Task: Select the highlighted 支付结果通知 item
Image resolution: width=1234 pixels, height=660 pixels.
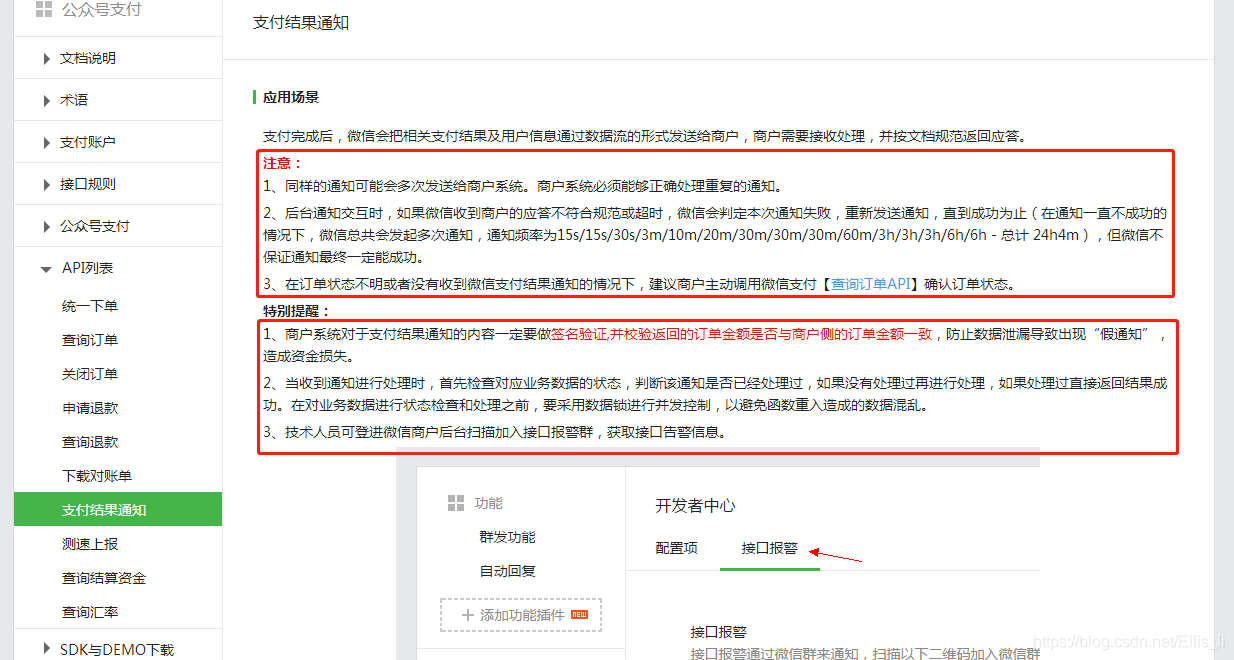Action: pyautogui.click(x=118, y=509)
